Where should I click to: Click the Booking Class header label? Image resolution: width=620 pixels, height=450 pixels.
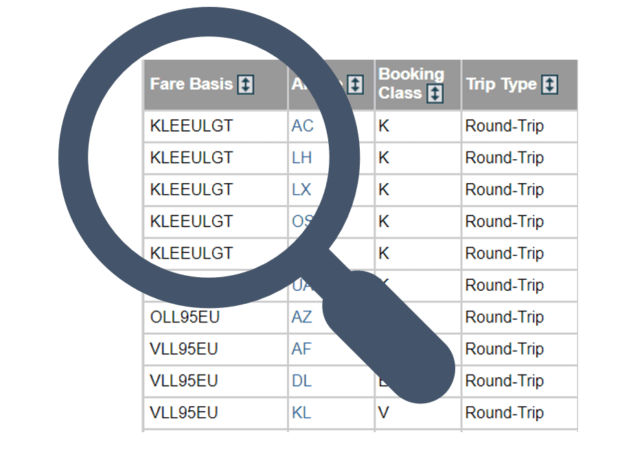411,83
